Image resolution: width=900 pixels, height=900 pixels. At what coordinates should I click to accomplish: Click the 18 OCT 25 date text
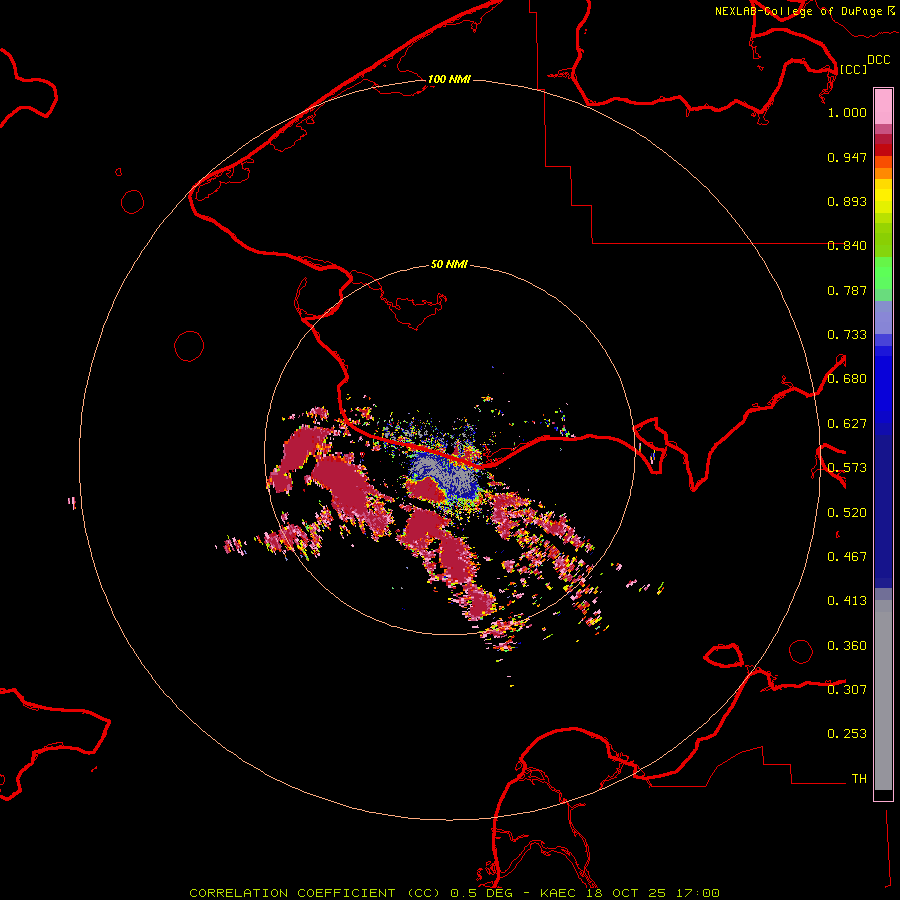(626, 893)
